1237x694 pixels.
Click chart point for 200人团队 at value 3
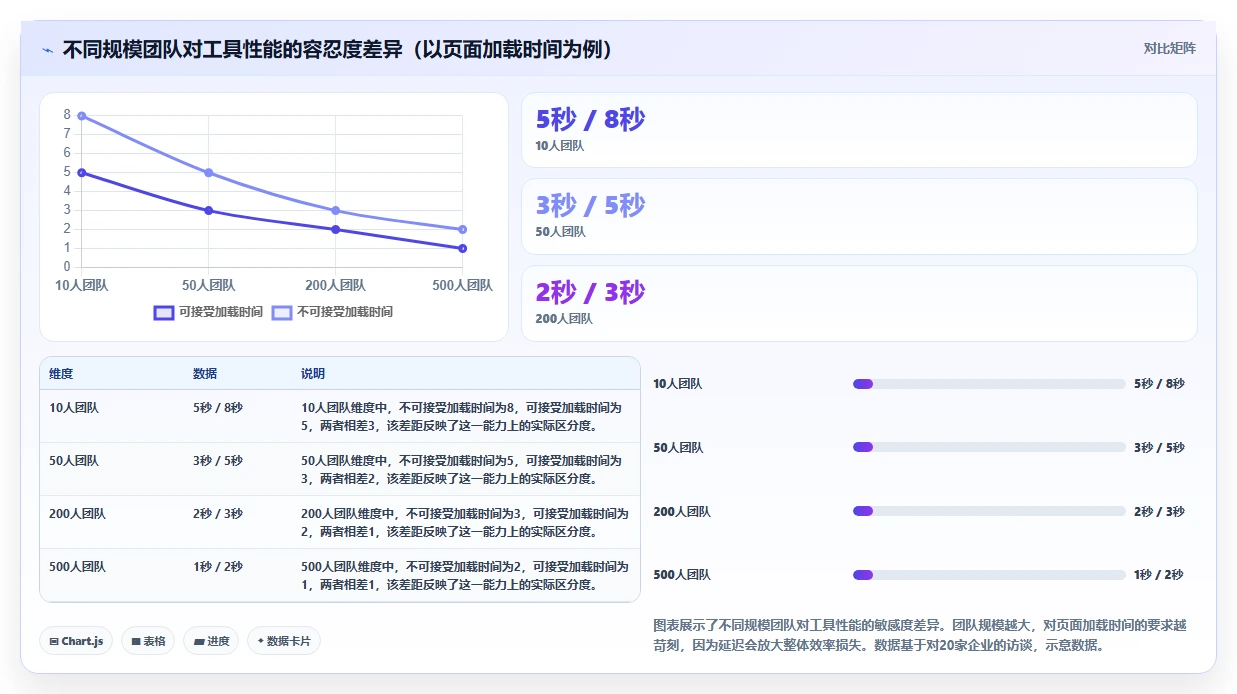point(336,211)
